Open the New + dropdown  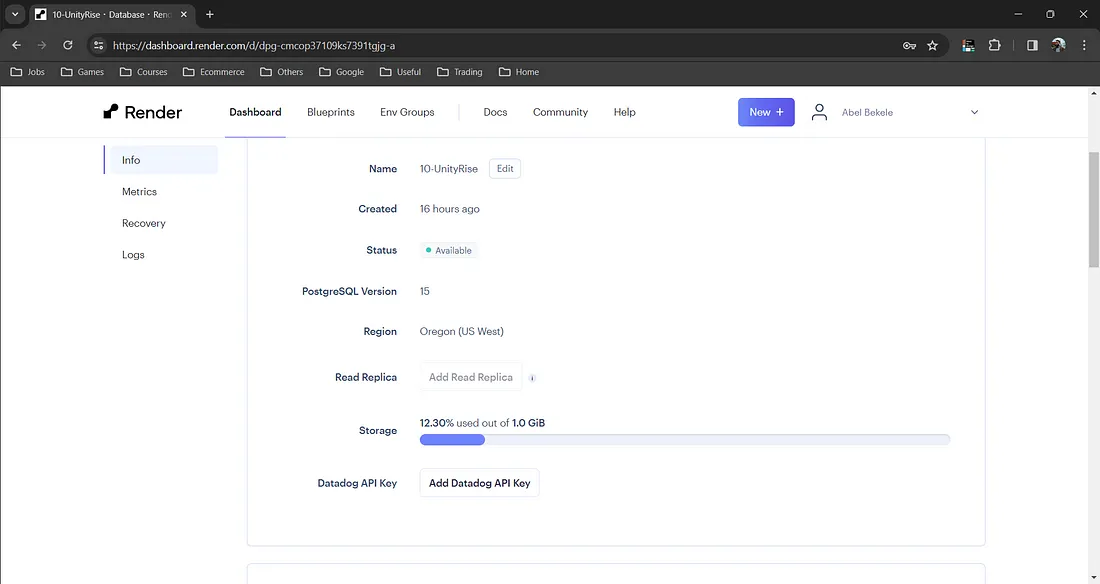[766, 112]
